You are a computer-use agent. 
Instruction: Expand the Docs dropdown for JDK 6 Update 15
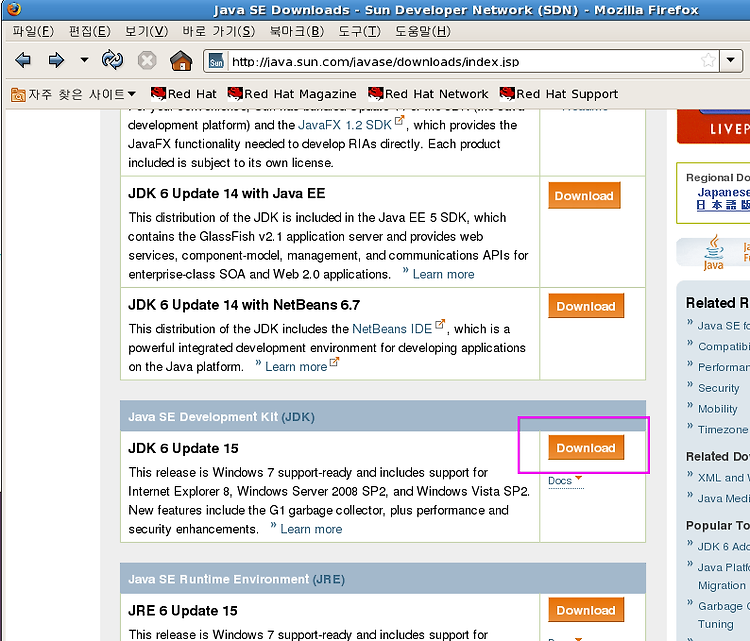[x=565, y=481]
